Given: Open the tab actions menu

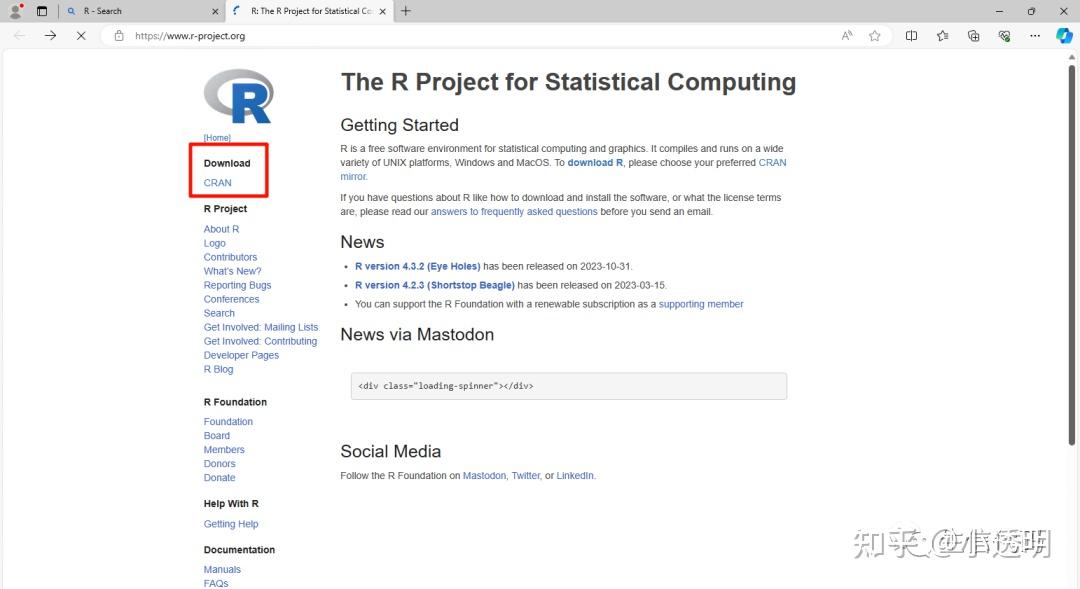Looking at the screenshot, I should click(x=42, y=11).
